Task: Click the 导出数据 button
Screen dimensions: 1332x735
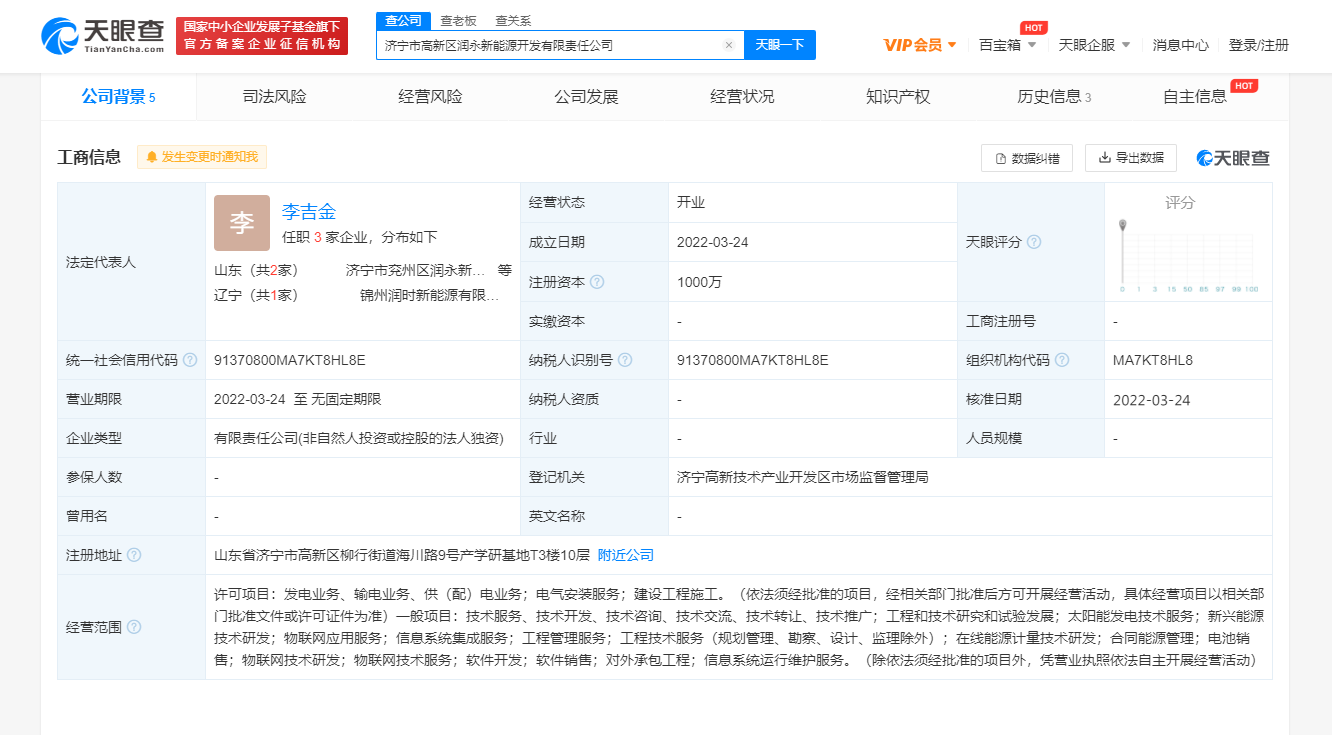Action: point(1131,158)
